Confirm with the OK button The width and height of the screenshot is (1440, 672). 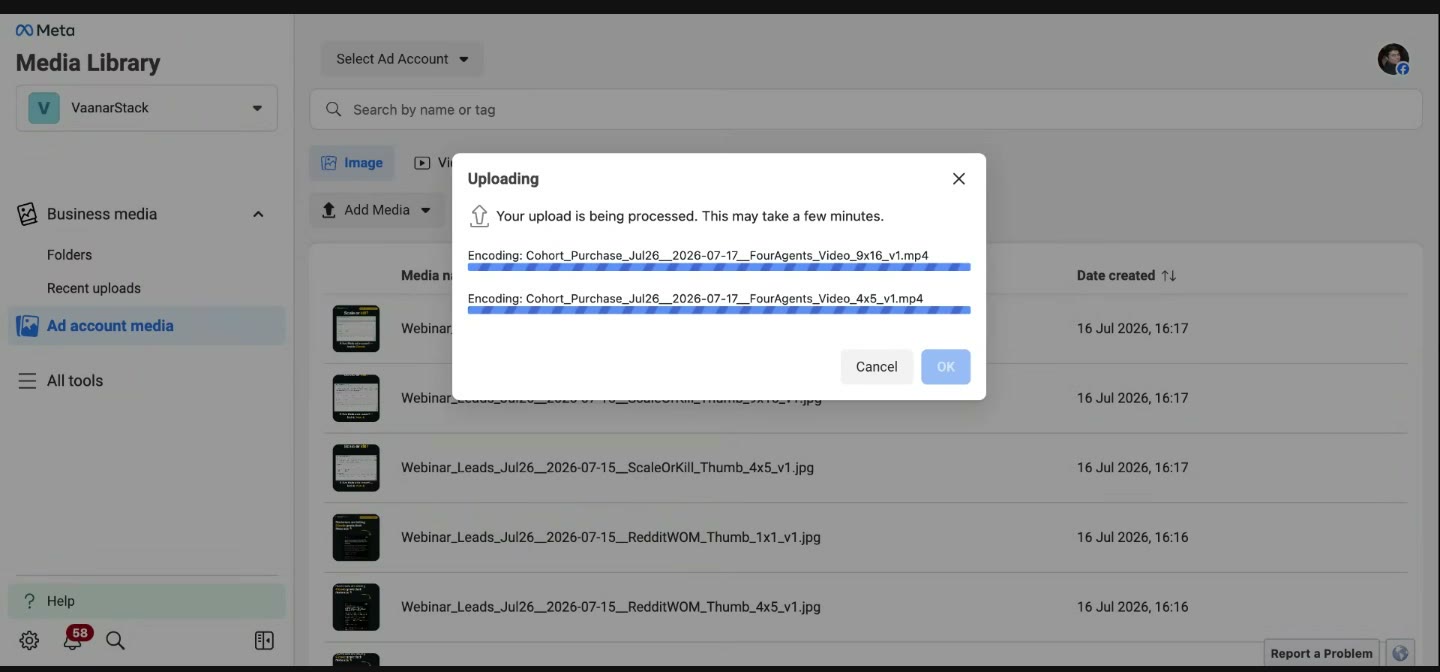946,367
